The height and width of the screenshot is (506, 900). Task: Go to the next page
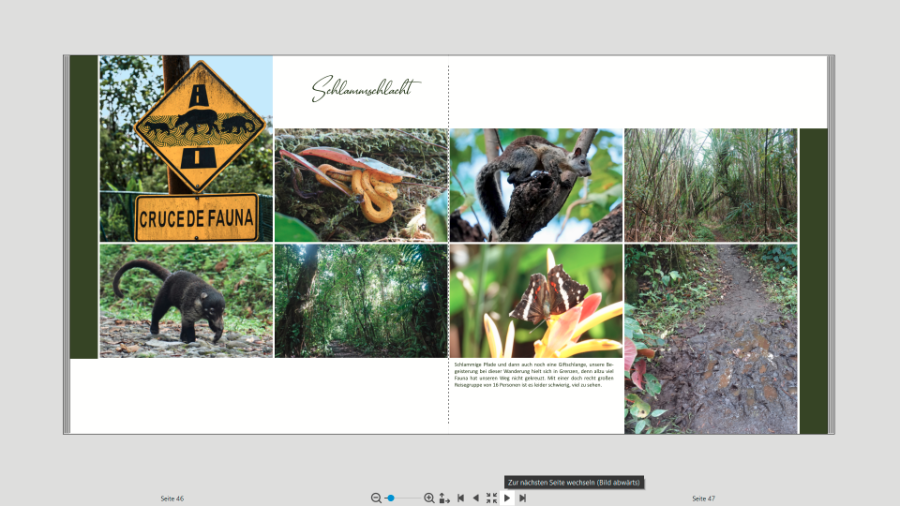click(x=507, y=498)
